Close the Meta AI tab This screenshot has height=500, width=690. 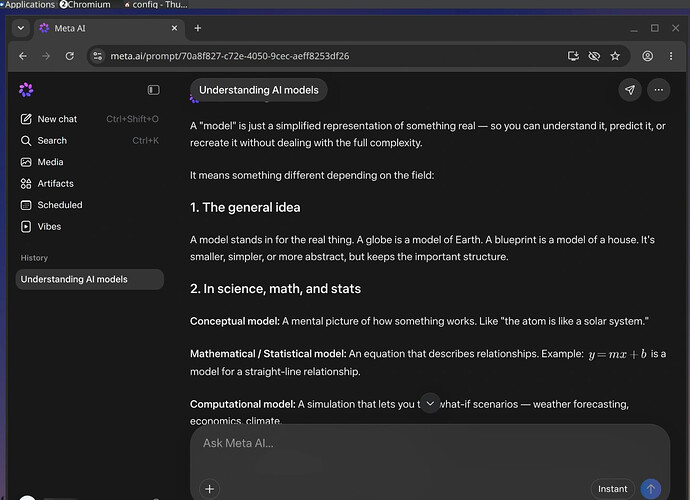click(x=174, y=28)
